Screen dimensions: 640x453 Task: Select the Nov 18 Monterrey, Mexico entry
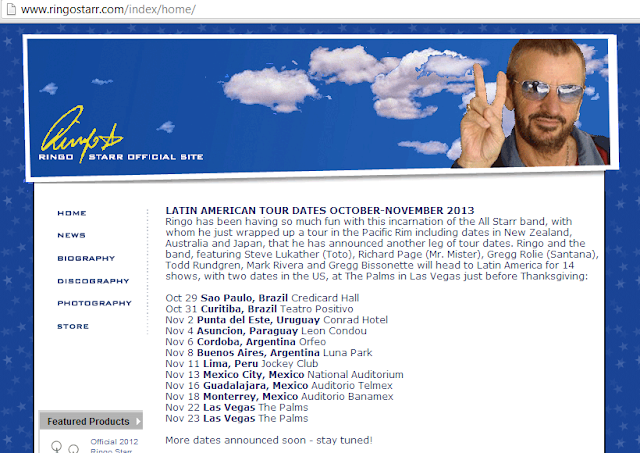pos(279,397)
